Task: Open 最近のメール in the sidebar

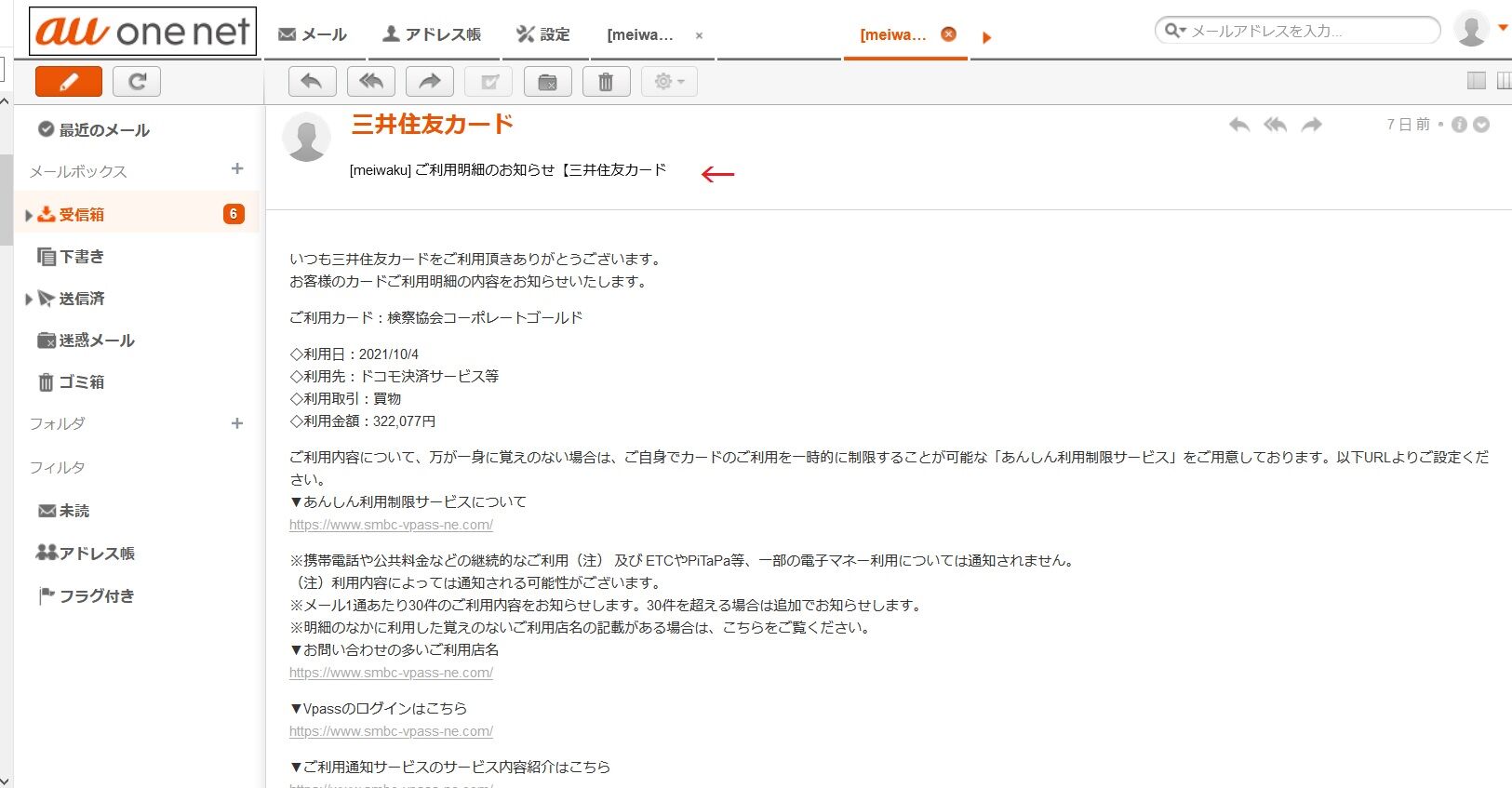Action: [x=93, y=130]
